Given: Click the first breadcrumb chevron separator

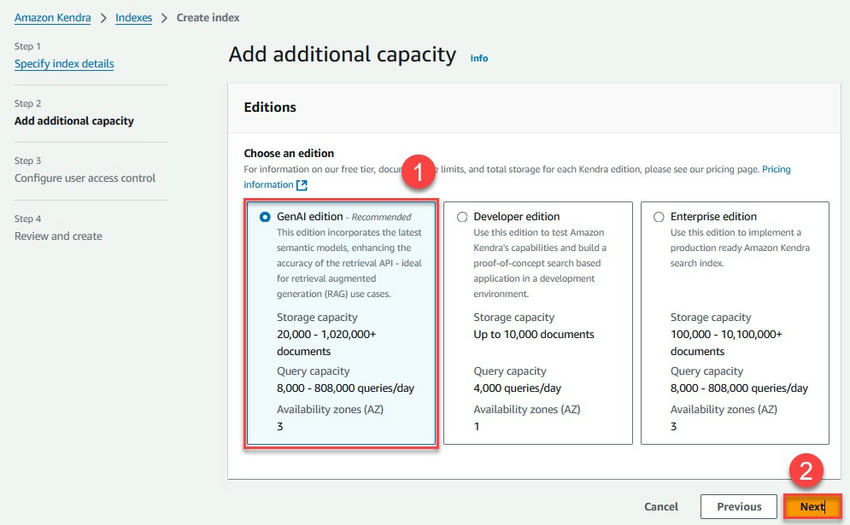Looking at the screenshot, I should click(103, 18).
